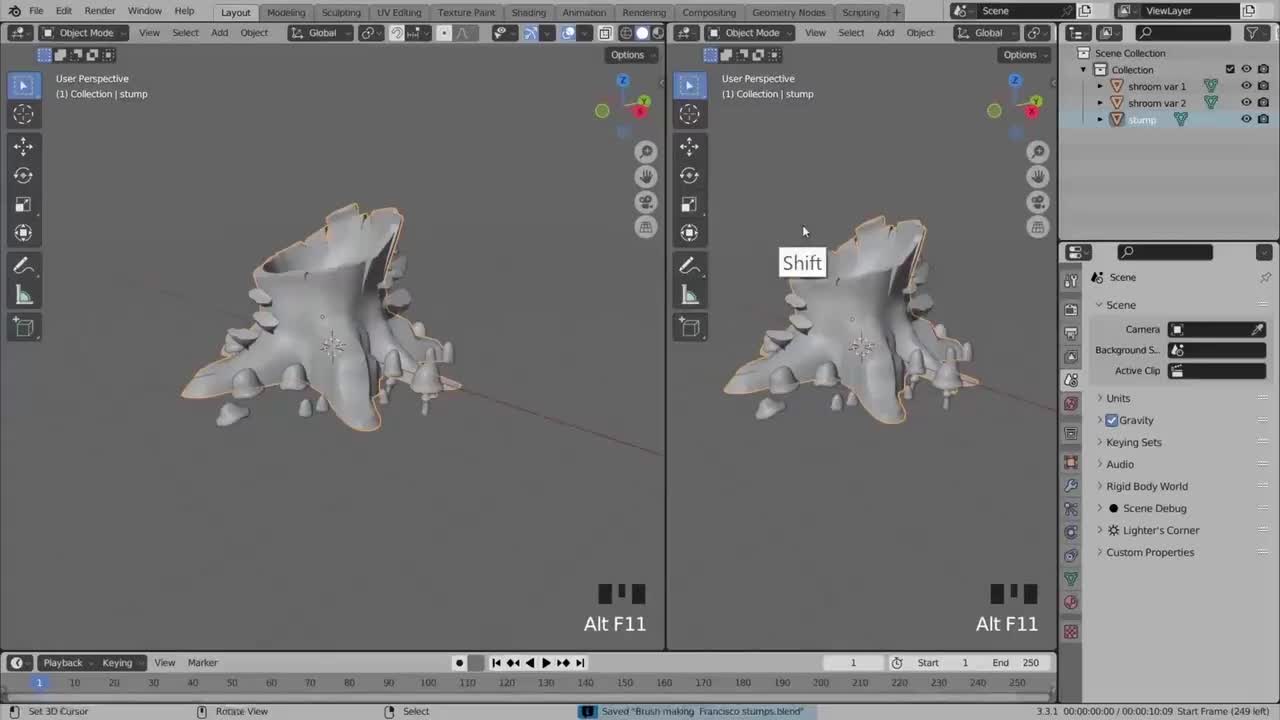Expand the Custom Properties panel

point(1150,552)
